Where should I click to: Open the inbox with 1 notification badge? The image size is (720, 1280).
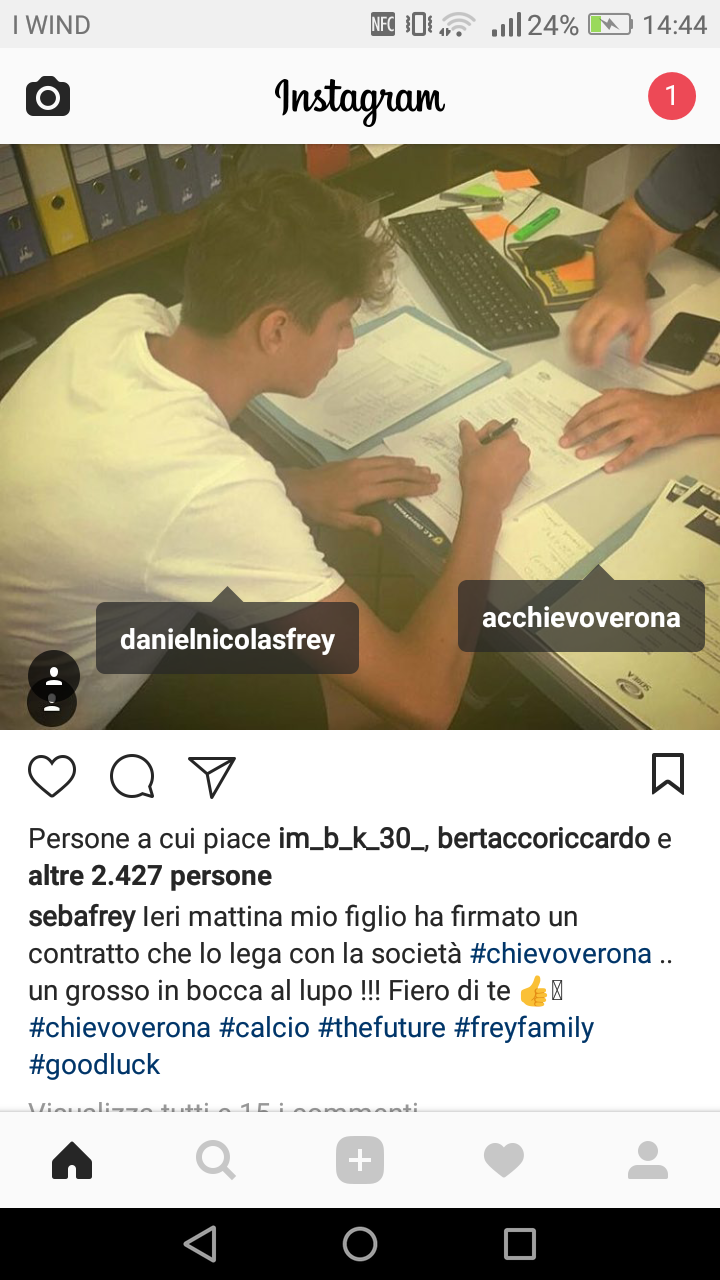point(671,96)
